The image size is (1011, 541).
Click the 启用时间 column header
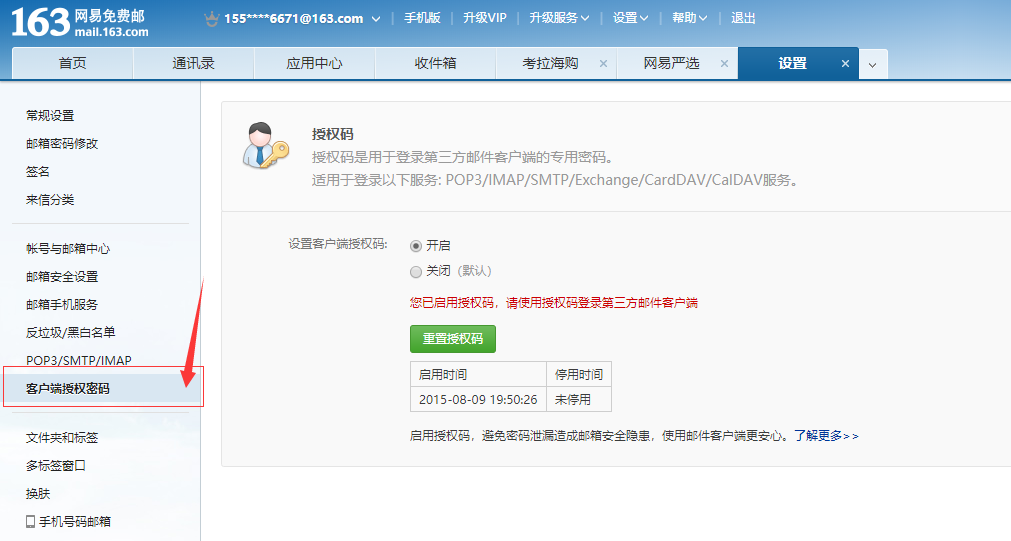pos(478,375)
